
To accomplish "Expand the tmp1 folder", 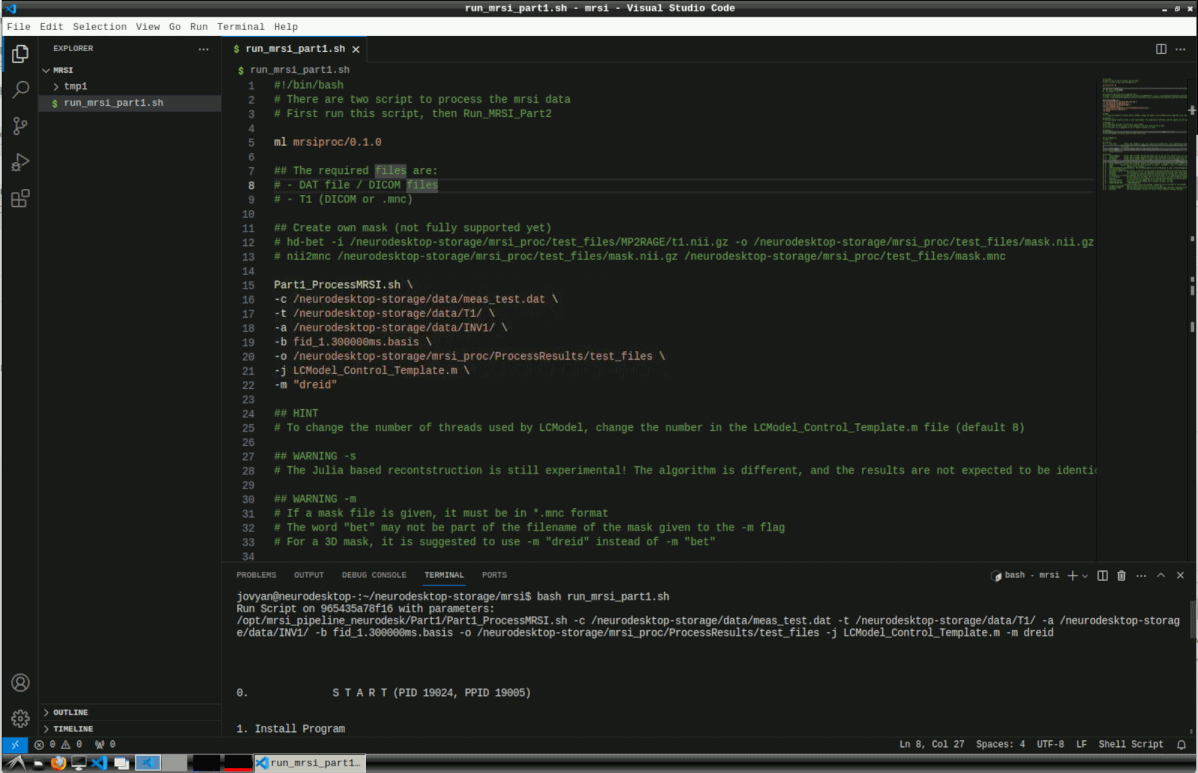I will 75,86.
